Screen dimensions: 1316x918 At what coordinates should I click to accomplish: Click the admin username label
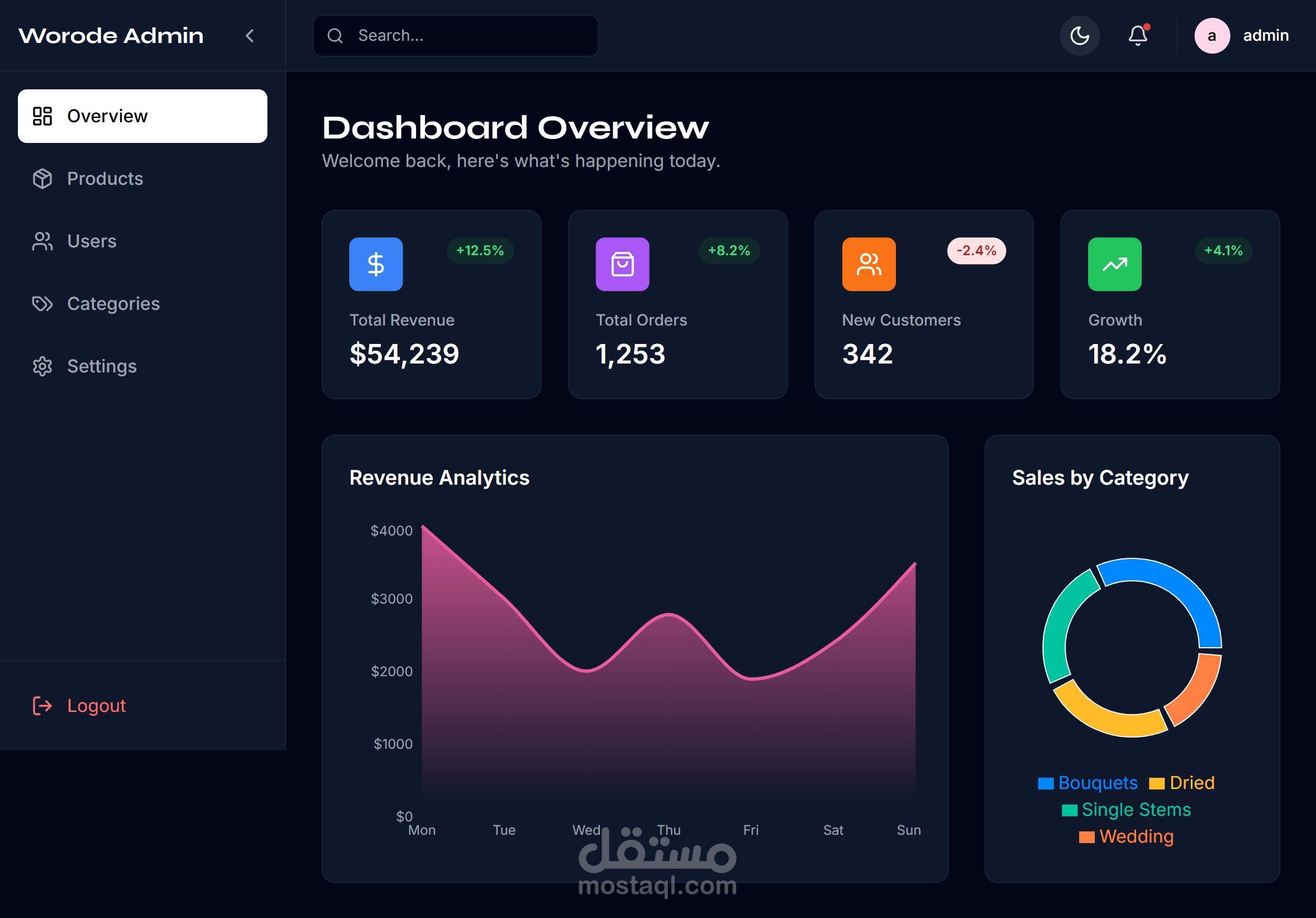pos(1266,36)
